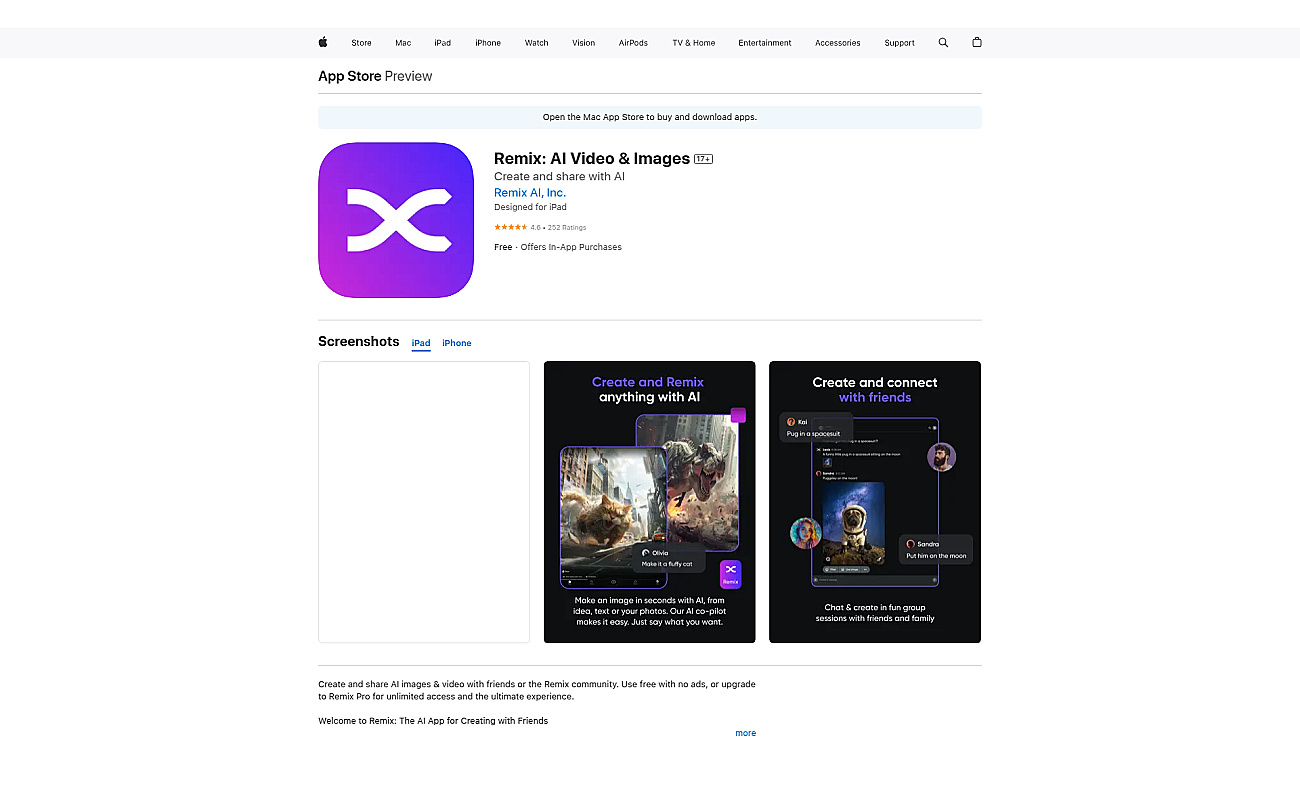Open the Entertainment menu item
The width and height of the screenshot is (1300, 788).
click(765, 43)
